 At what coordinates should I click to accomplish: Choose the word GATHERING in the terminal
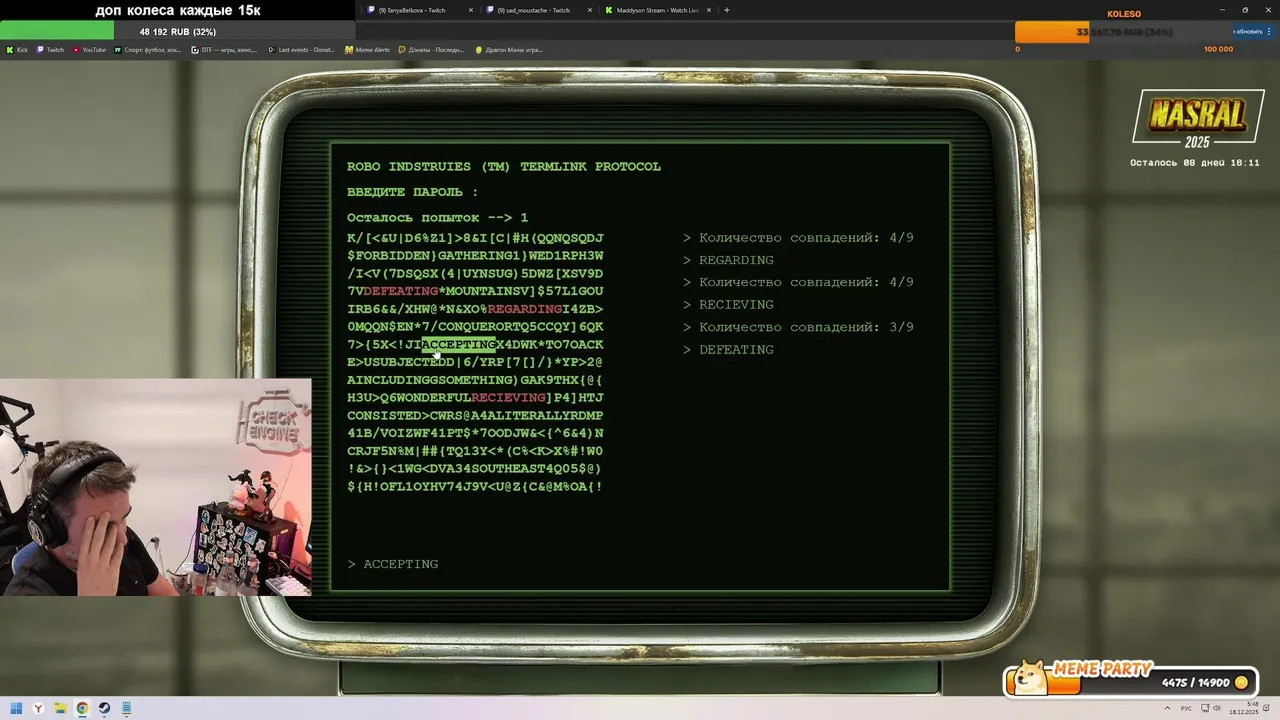[475, 255]
